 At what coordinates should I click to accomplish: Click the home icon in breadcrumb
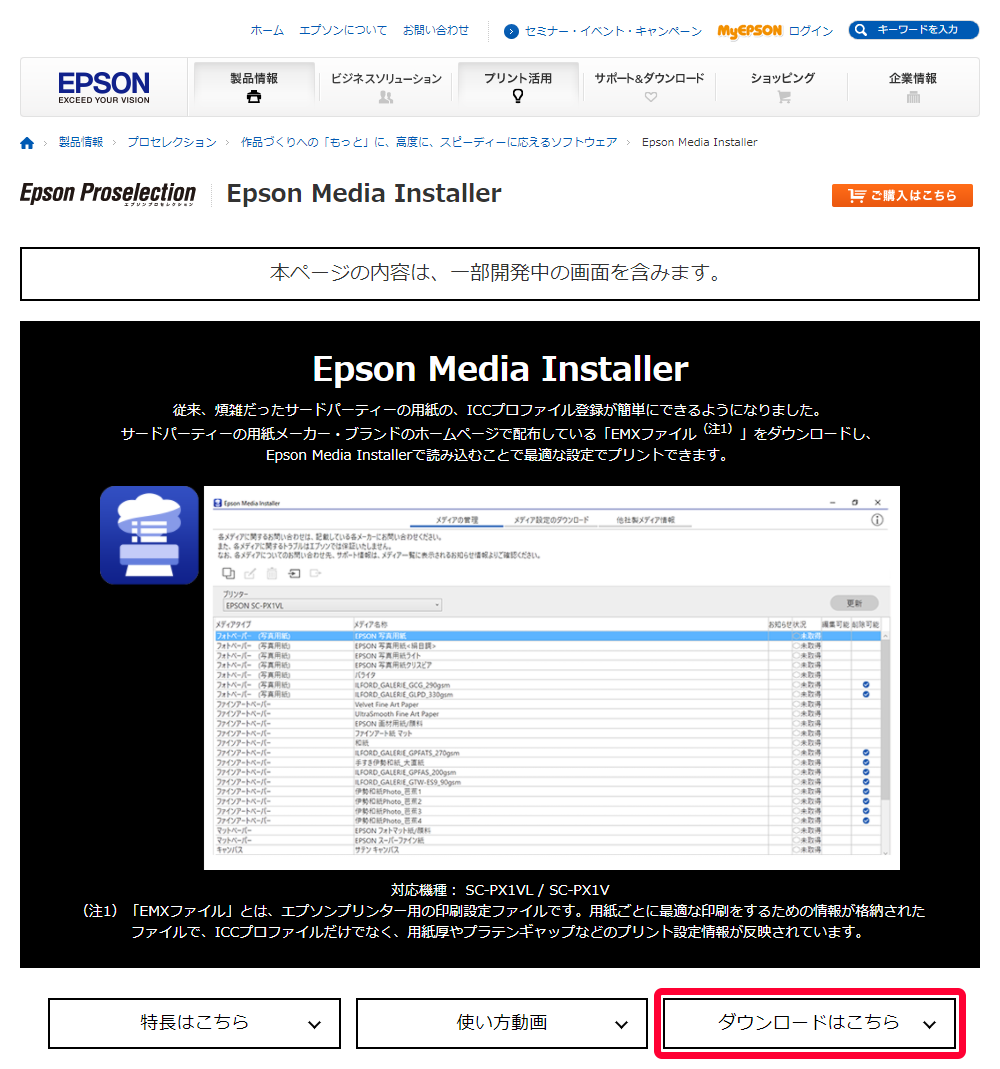click(27, 143)
